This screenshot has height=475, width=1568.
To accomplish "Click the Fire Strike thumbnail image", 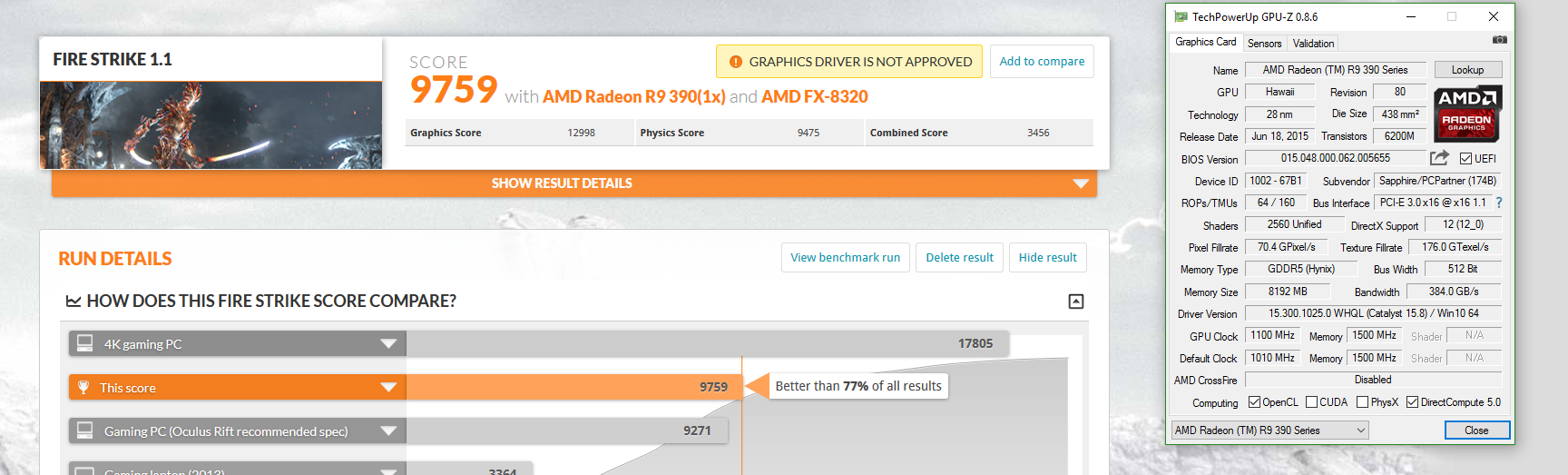I will click(211, 125).
